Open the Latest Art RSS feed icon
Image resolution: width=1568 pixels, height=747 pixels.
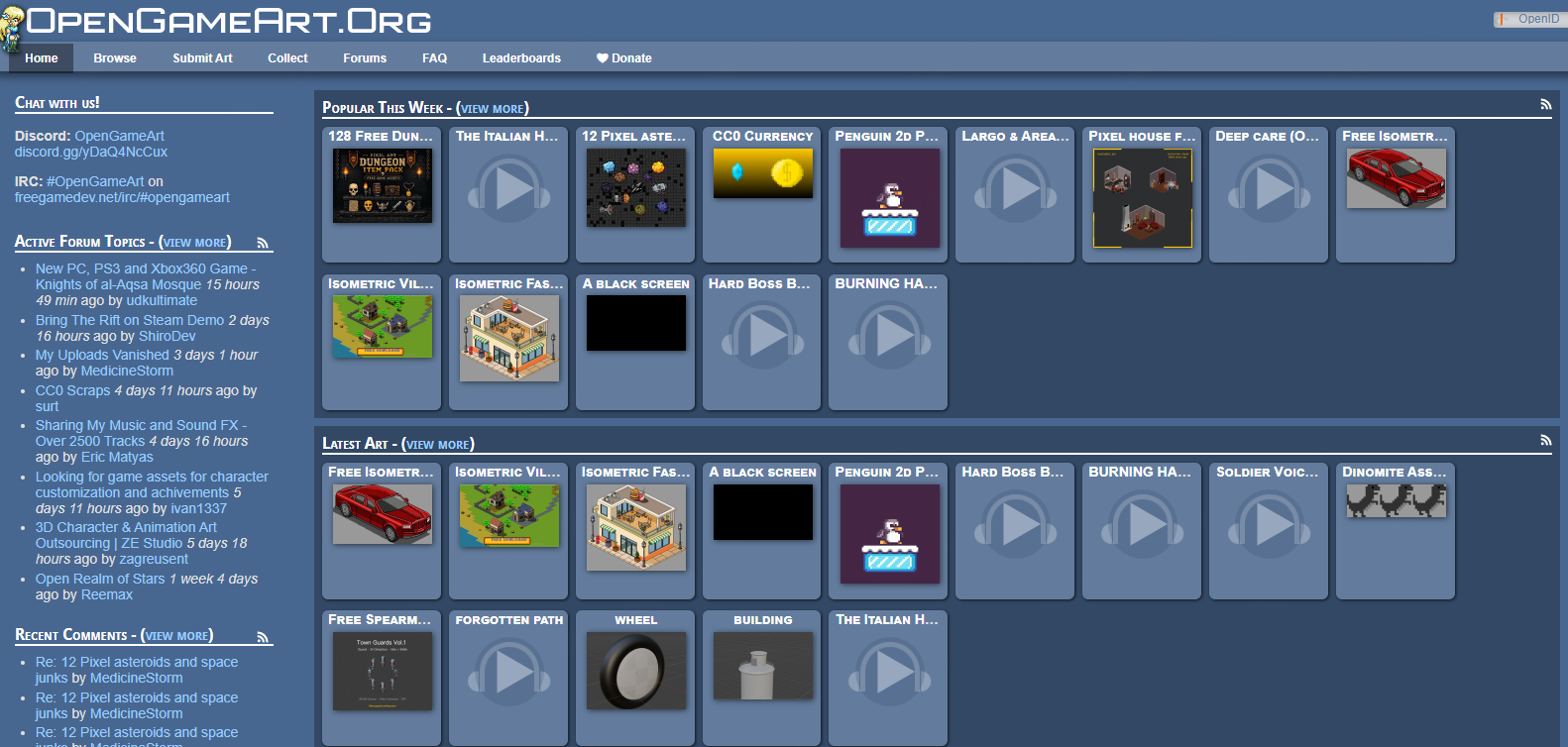tap(1545, 440)
